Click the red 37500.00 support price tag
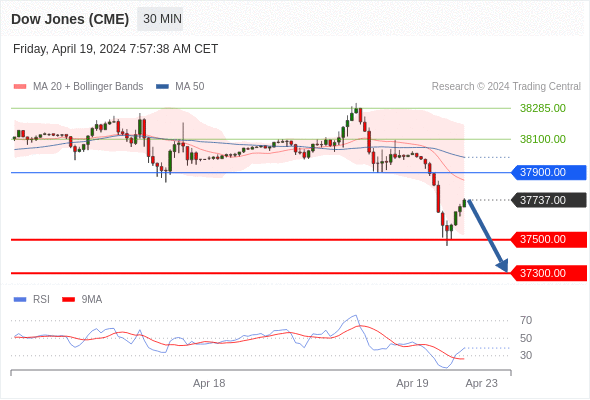This screenshot has width=590, height=400. click(x=549, y=239)
